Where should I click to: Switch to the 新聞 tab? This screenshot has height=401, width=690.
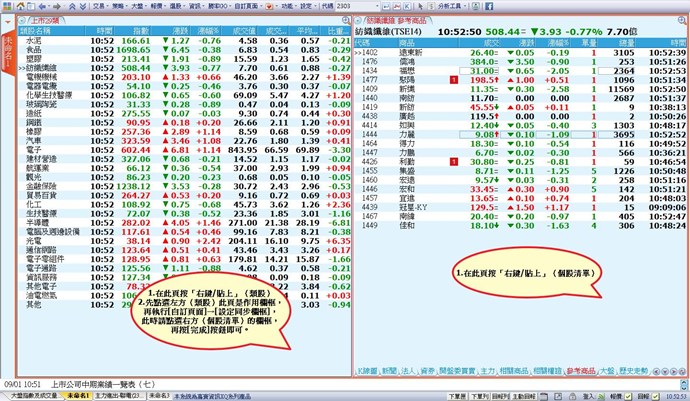tap(389, 371)
